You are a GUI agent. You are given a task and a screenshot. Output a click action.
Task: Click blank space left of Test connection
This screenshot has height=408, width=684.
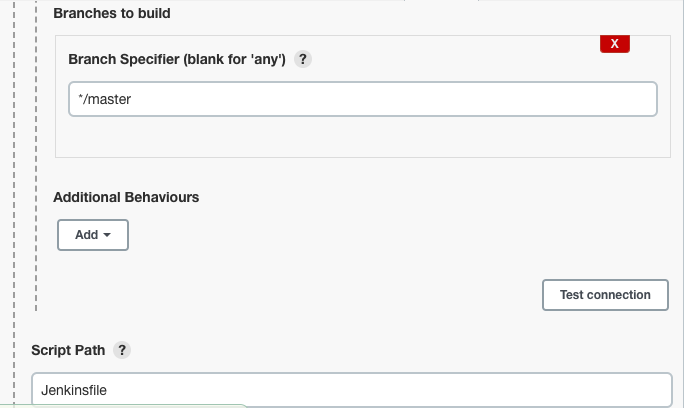click(x=332, y=295)
